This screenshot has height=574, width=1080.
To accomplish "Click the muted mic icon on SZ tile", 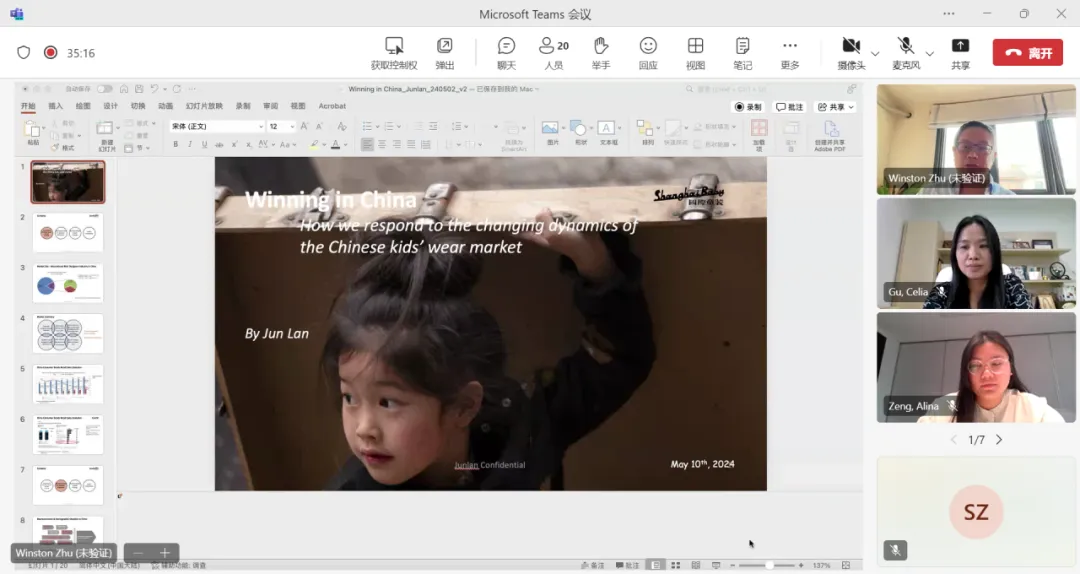I will point(895,550).
